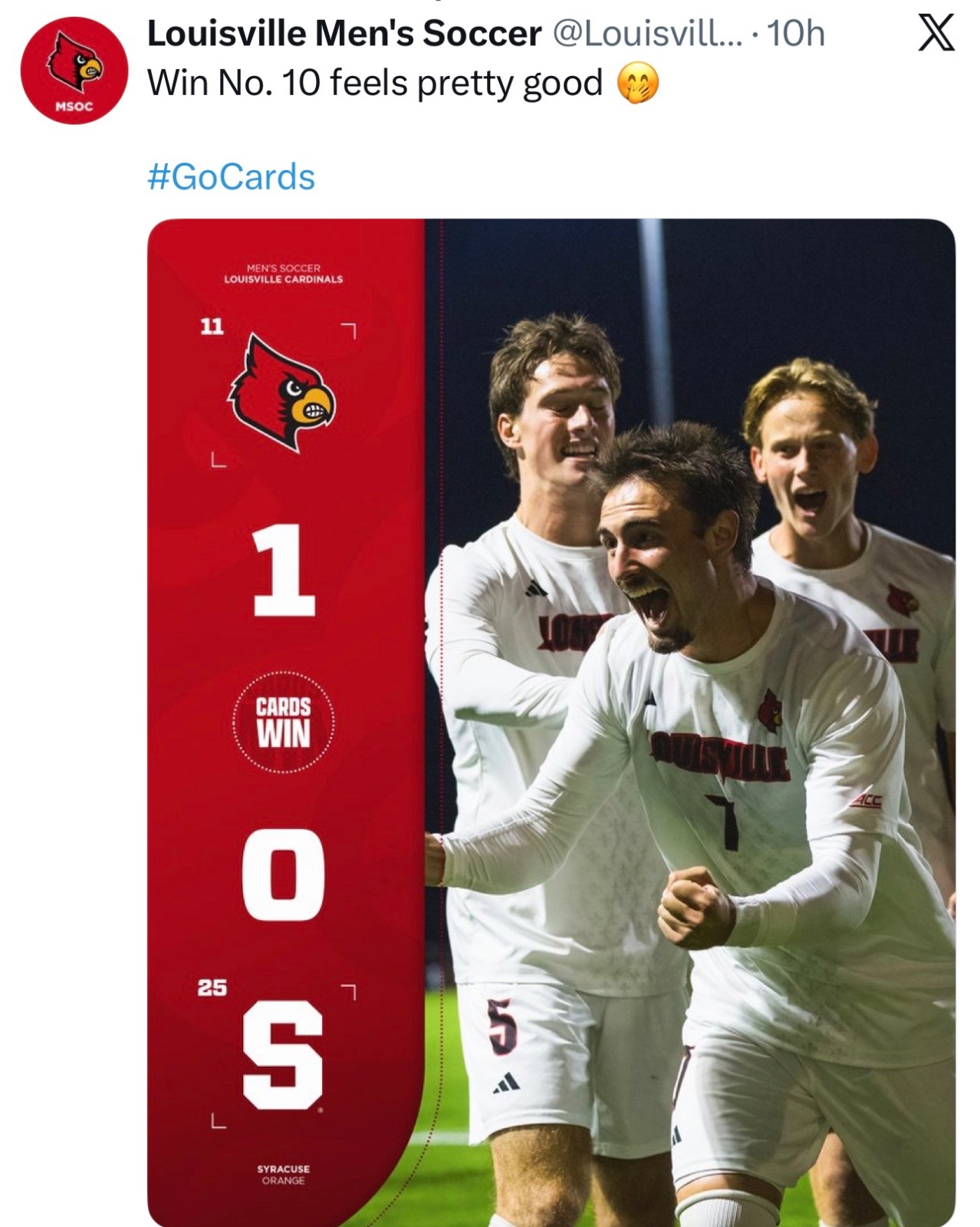Click the Men's Soccer Louisville Cardinals heading
This screenshot has width=980, height=1227.
point(283,274)
